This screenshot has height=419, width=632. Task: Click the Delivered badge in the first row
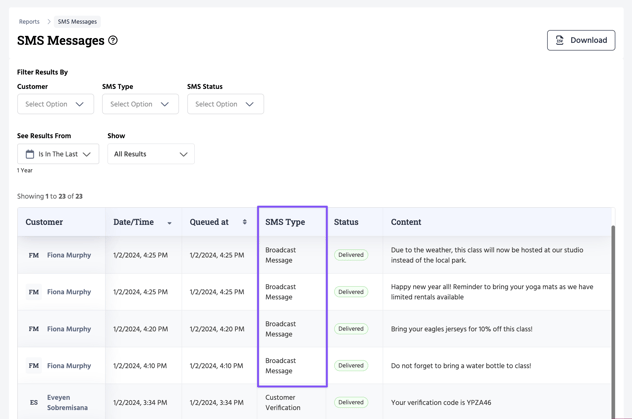click(351, 255)
